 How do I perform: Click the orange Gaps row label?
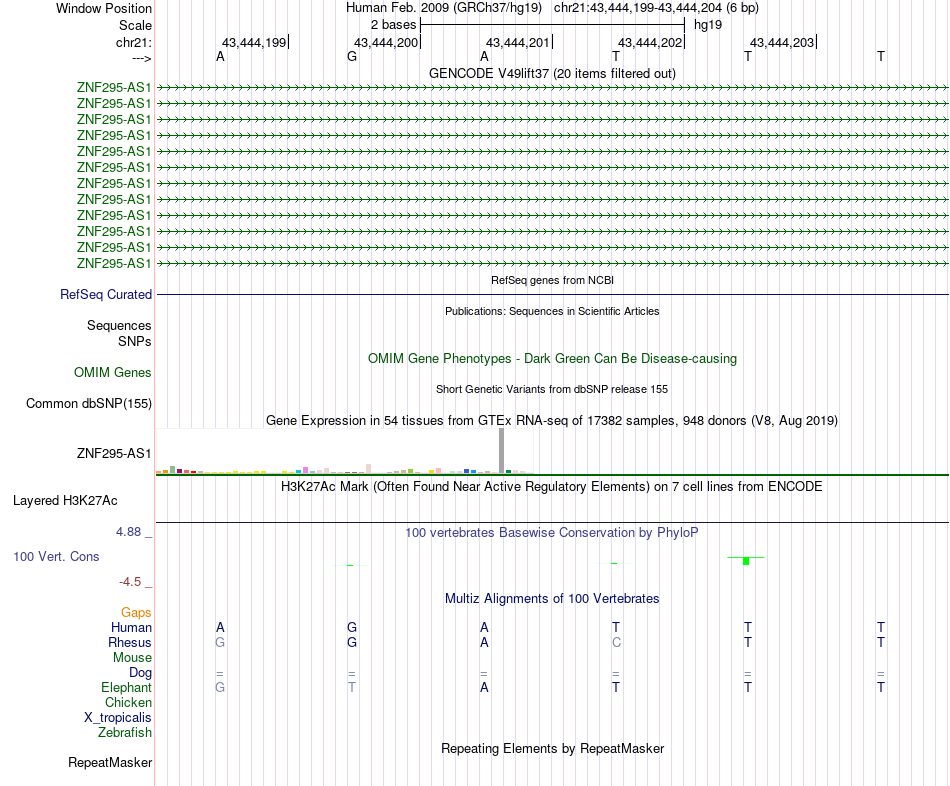click(136, 613)
